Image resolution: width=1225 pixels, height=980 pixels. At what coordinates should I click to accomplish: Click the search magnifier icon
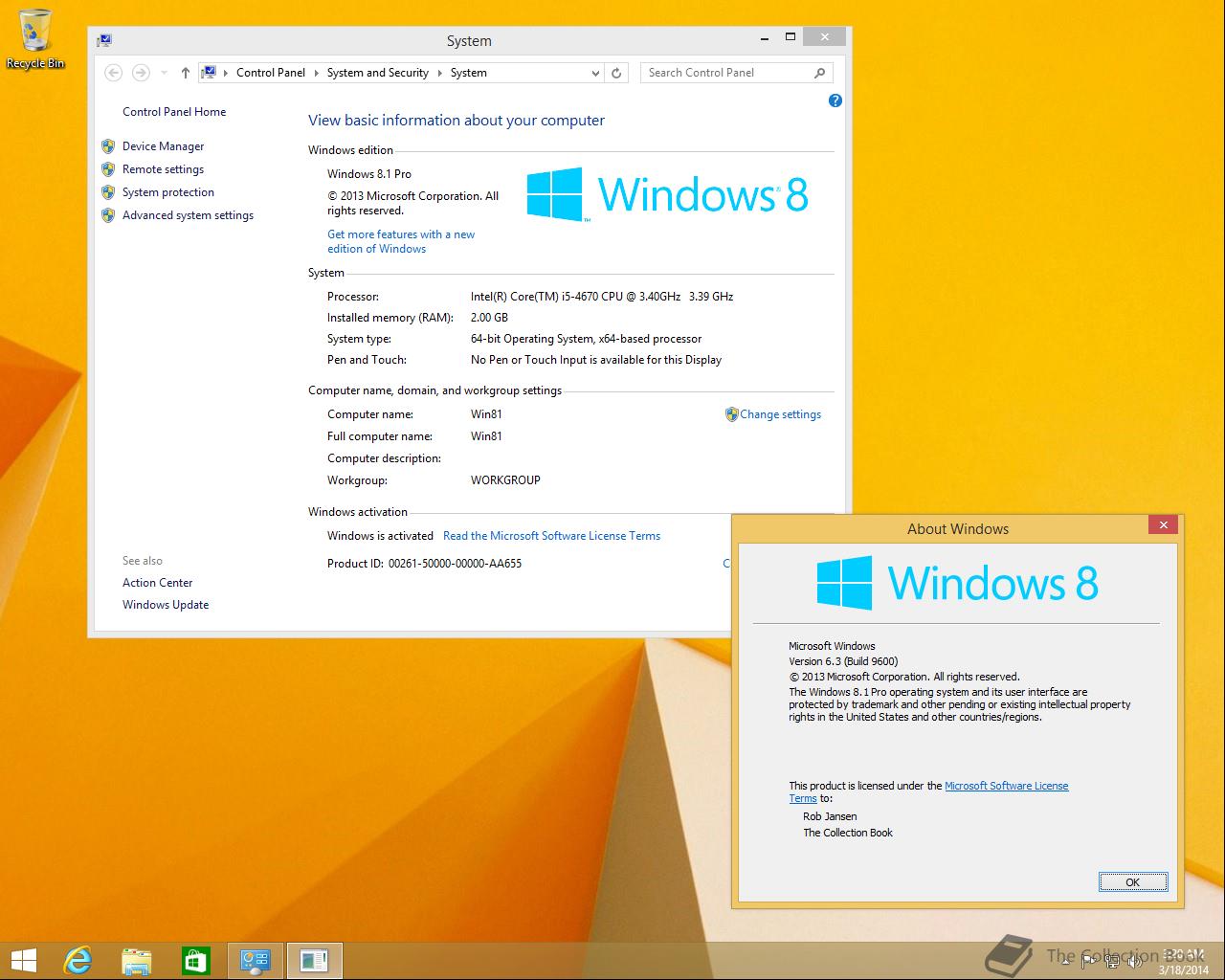click(x=819, y=73)
